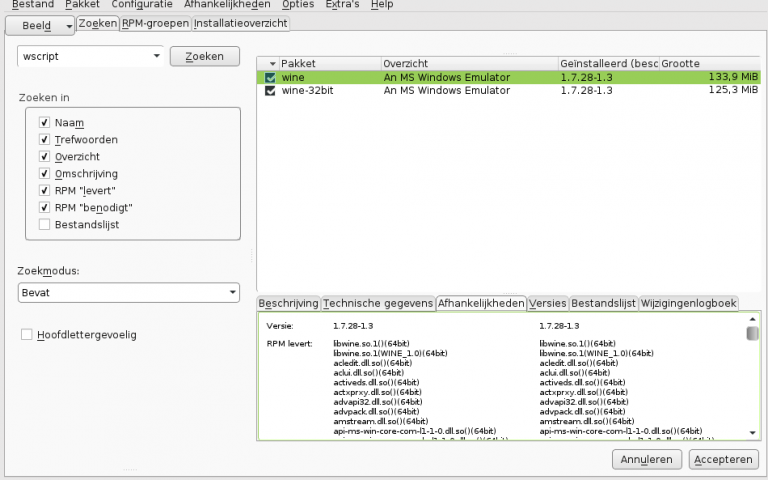This screenshot has height=480, width=768.
Task: Expand the Beeld view dropdown
Action: click(x=67, y=25)
